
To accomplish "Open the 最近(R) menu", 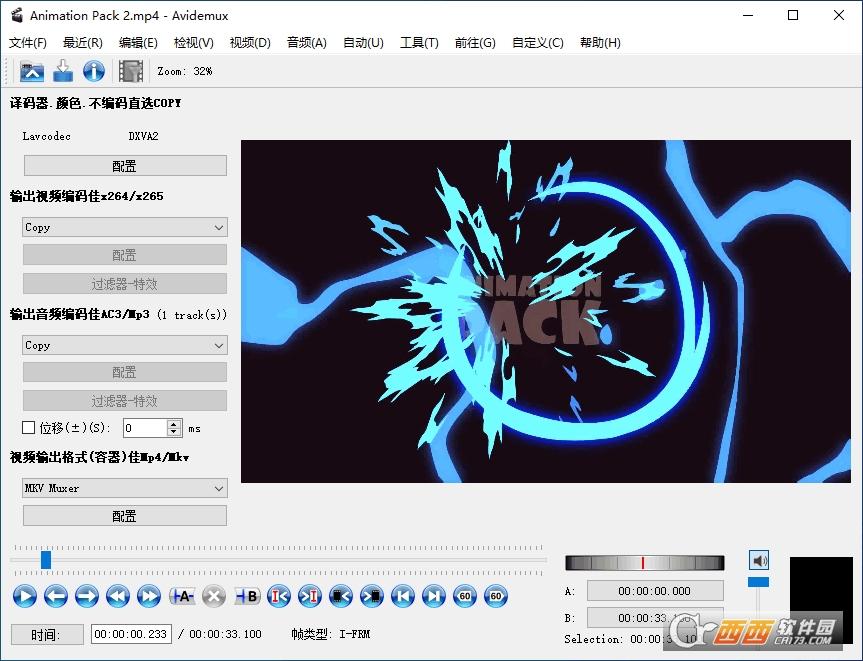I will 83,43.
